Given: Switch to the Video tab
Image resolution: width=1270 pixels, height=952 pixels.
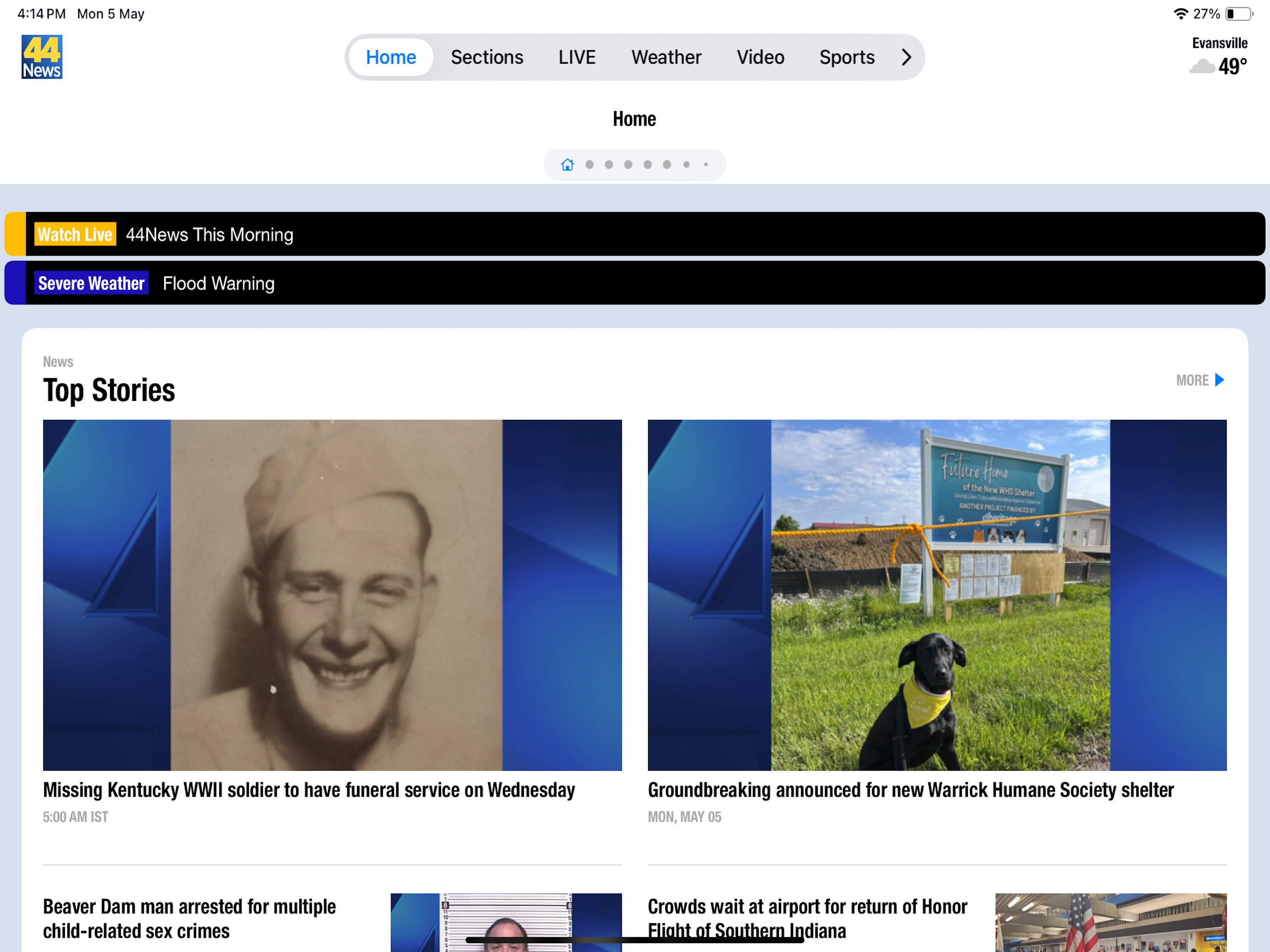Looking at the screenshot, I should point(760,57).
